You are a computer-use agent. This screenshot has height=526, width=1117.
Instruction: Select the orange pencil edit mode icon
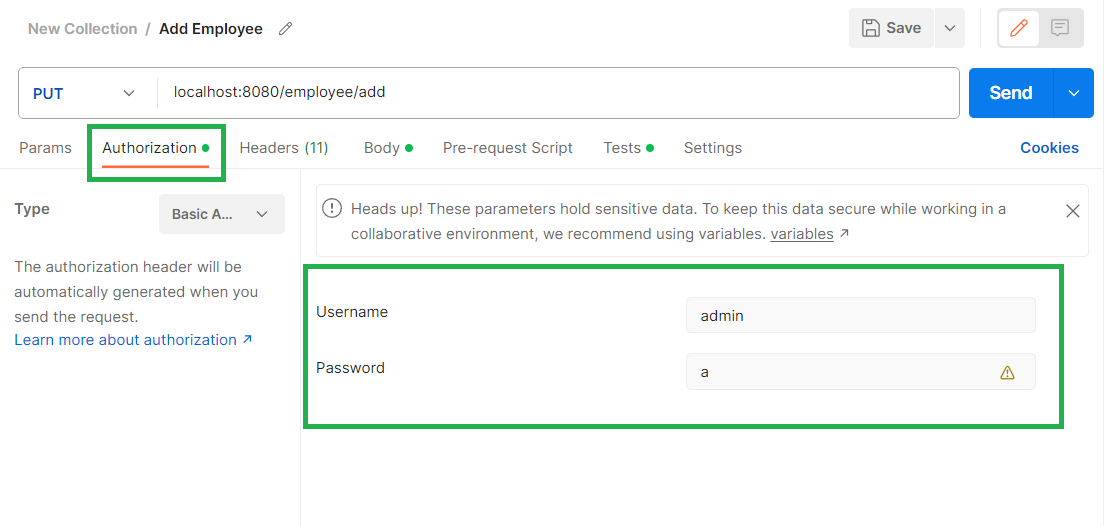tap(1019, 28)
